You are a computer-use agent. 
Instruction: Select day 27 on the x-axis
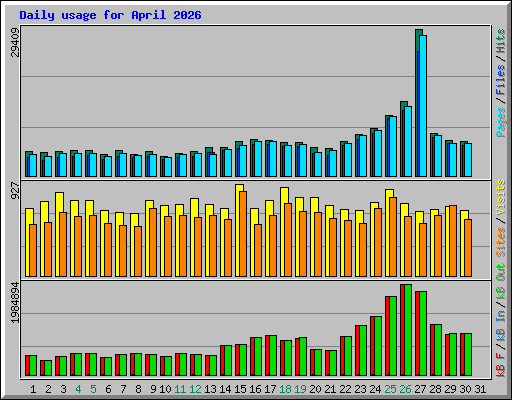tap(420, 389)
